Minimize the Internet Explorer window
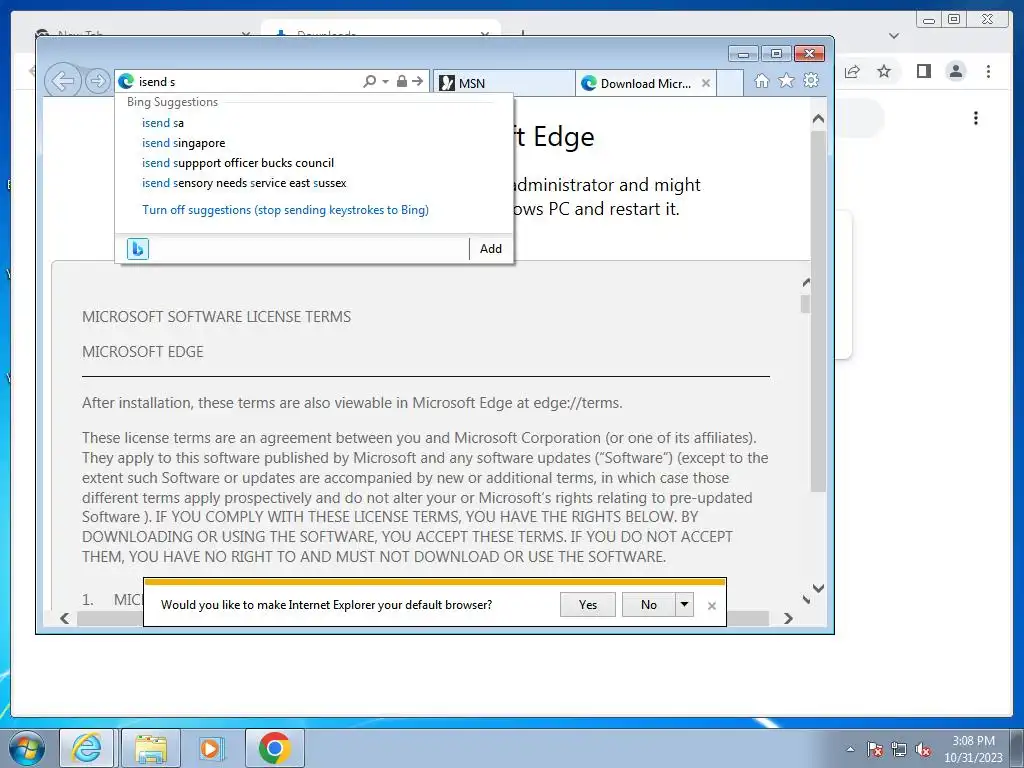 743,54
